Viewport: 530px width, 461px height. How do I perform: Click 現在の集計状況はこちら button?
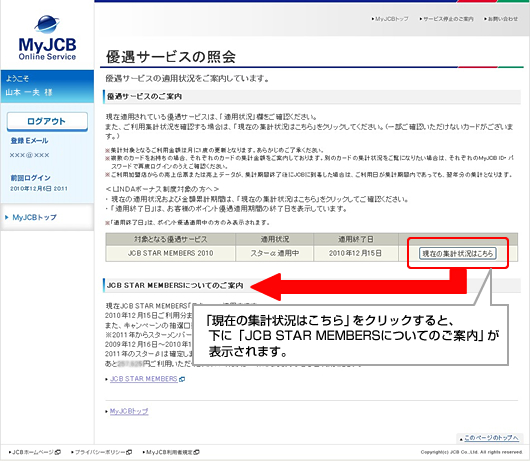pos(458,253)
